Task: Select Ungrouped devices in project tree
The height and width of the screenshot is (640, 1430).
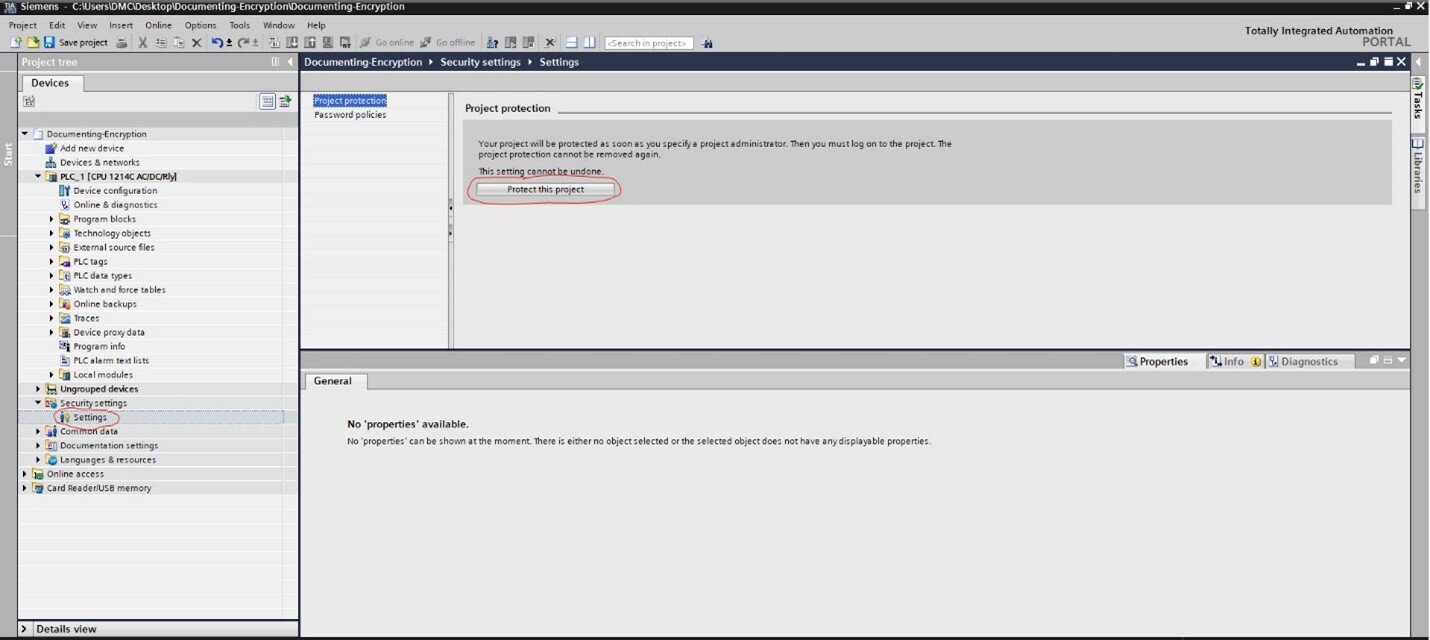Action: [x=99, y=389]
